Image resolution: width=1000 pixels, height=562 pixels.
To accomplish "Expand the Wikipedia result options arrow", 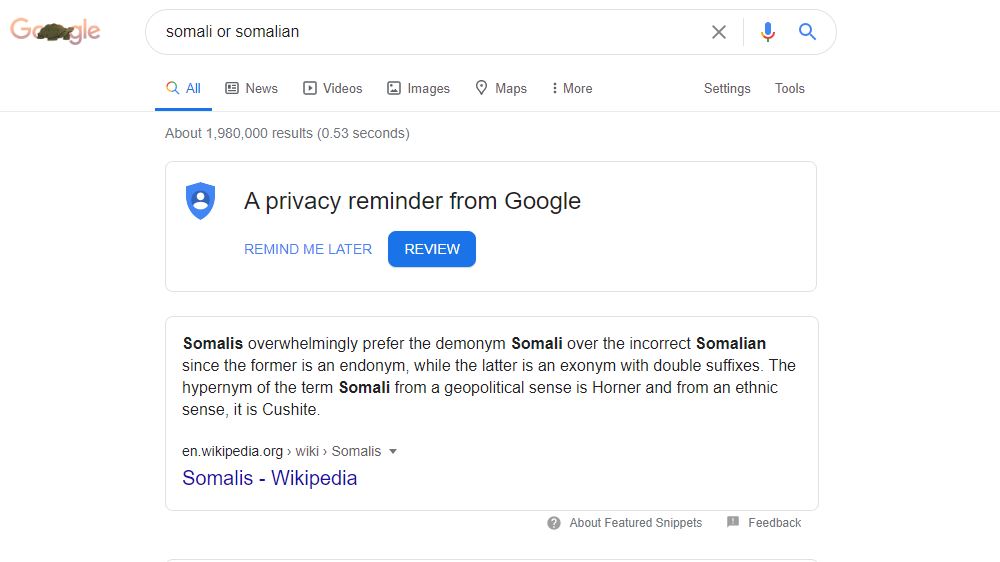I will pyautogui.click(x=393, y=452).
